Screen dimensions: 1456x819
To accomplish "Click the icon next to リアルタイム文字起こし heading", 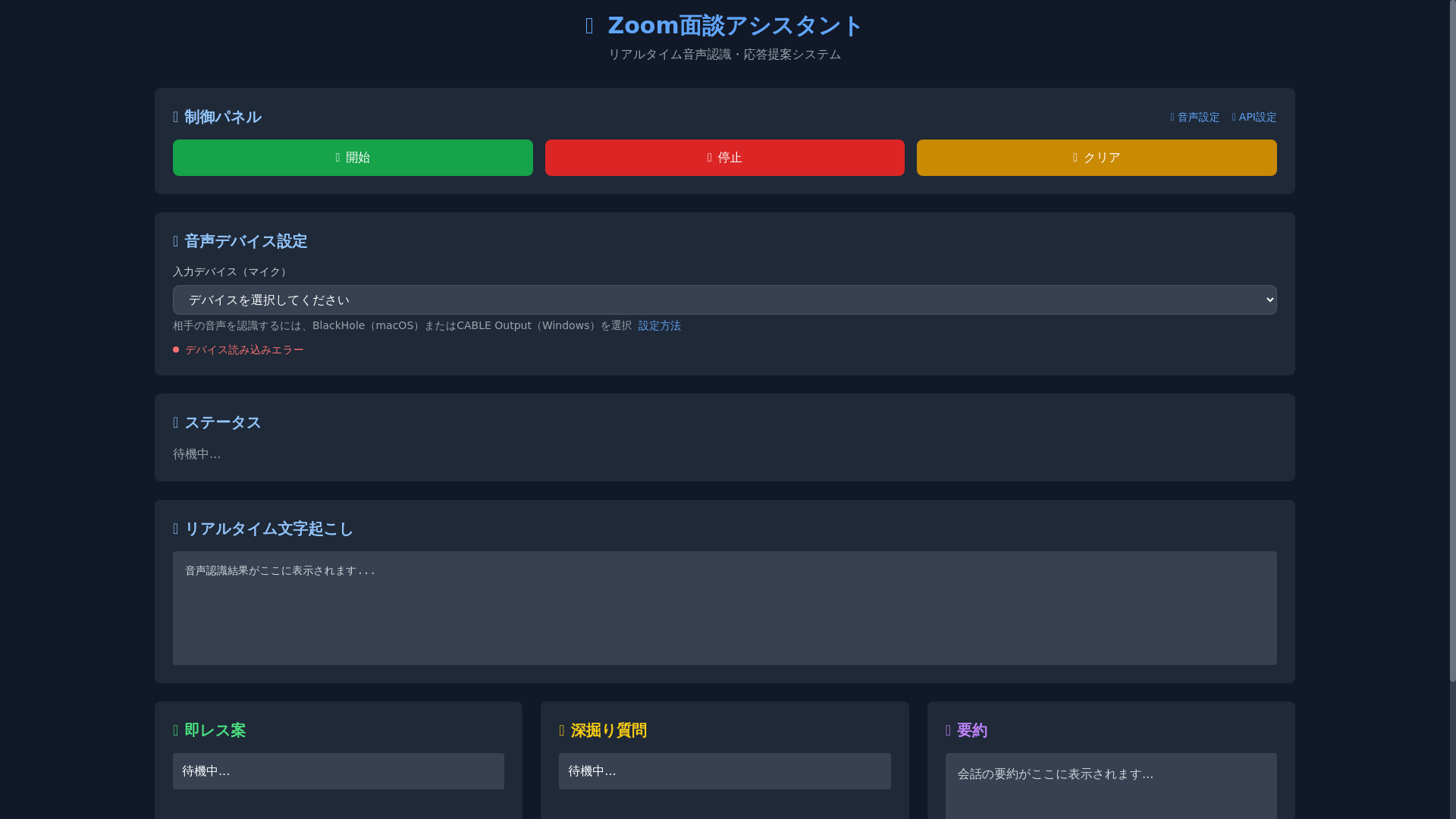I will (176, 529).
